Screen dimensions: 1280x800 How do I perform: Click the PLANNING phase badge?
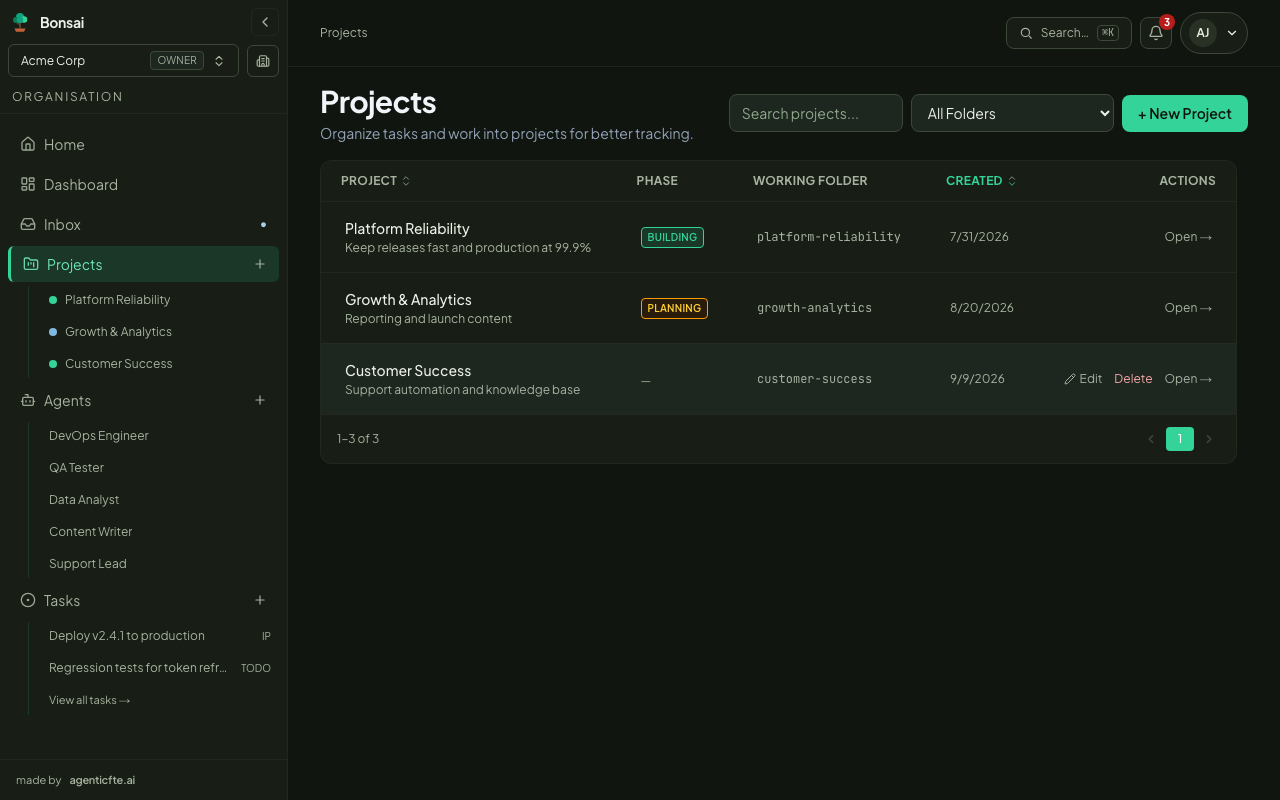pyautogui.click(x=674, y=308)
